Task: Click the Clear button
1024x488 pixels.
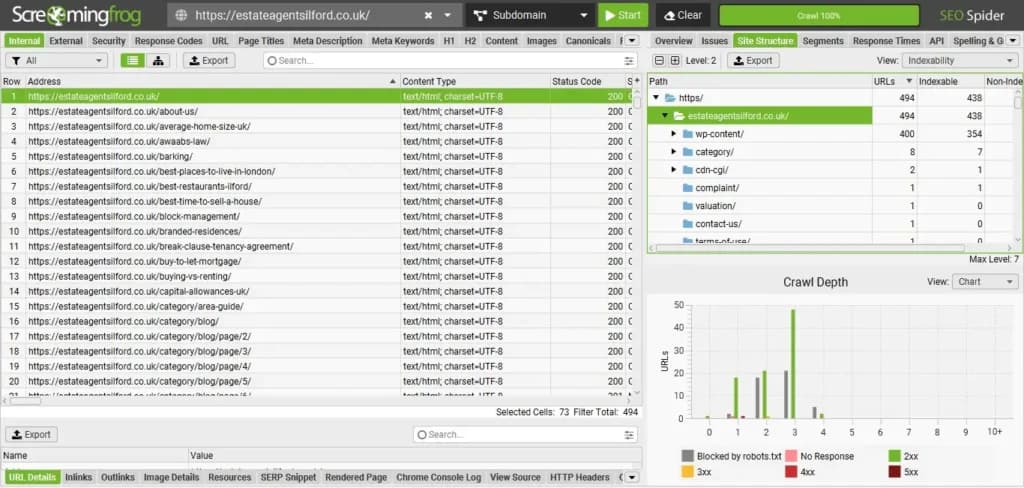Action: [683, 16]
